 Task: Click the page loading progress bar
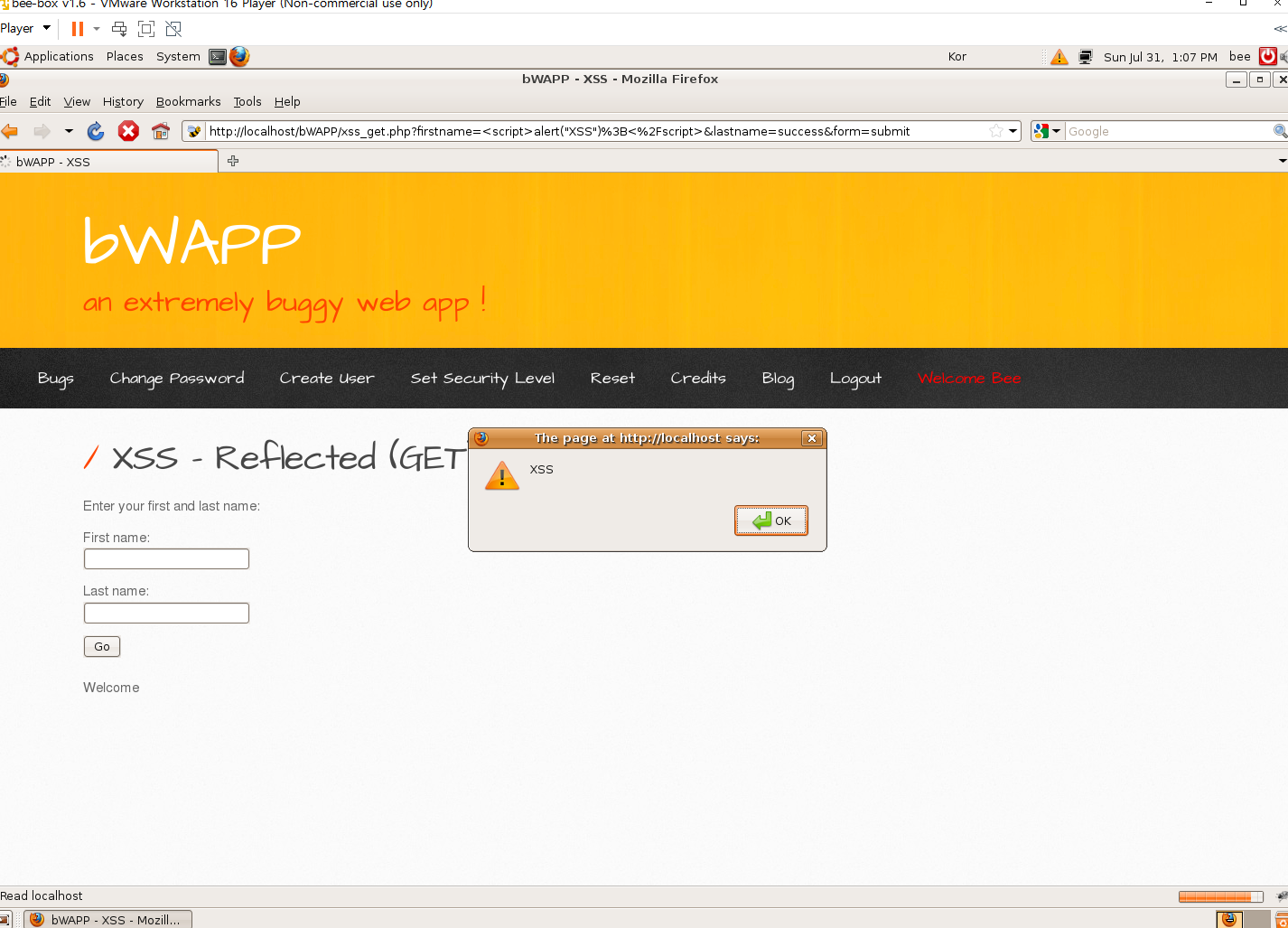coord(1221,896)
